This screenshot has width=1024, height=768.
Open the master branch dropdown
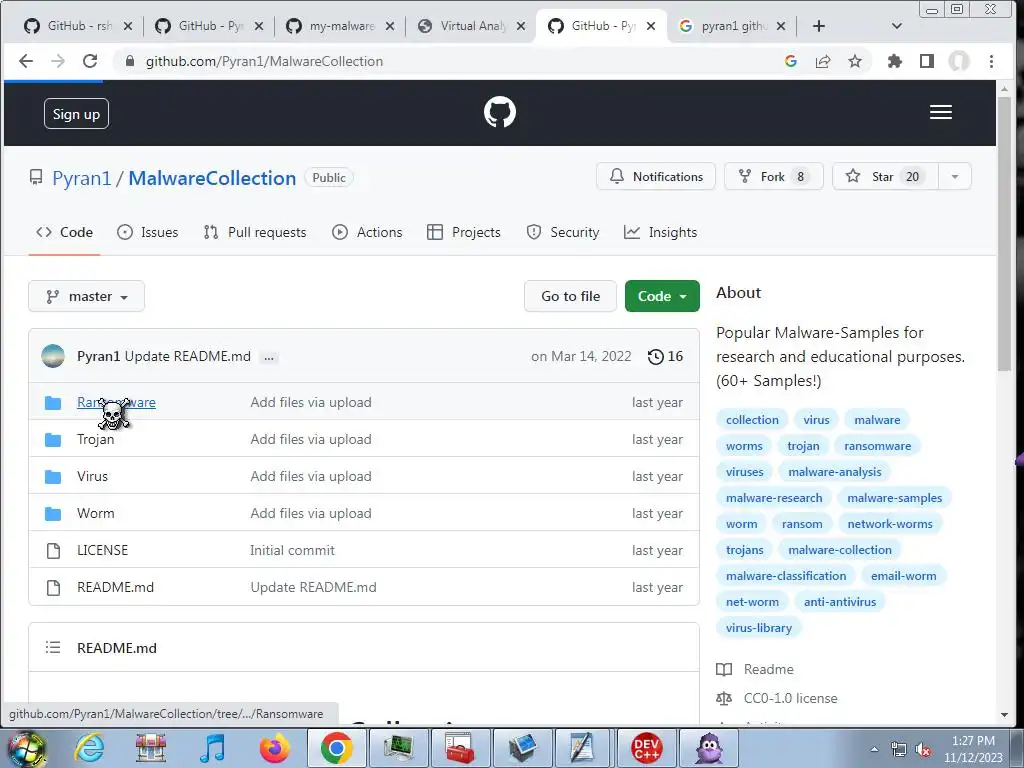point(86,296)
